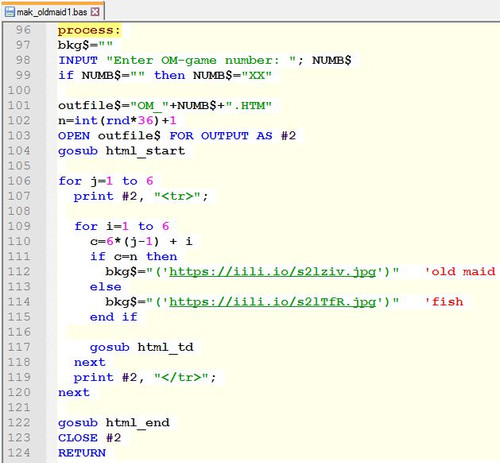500x463 pixels.
Task: Click the outfile$ assignment on line 101
Action: [165, 106]
